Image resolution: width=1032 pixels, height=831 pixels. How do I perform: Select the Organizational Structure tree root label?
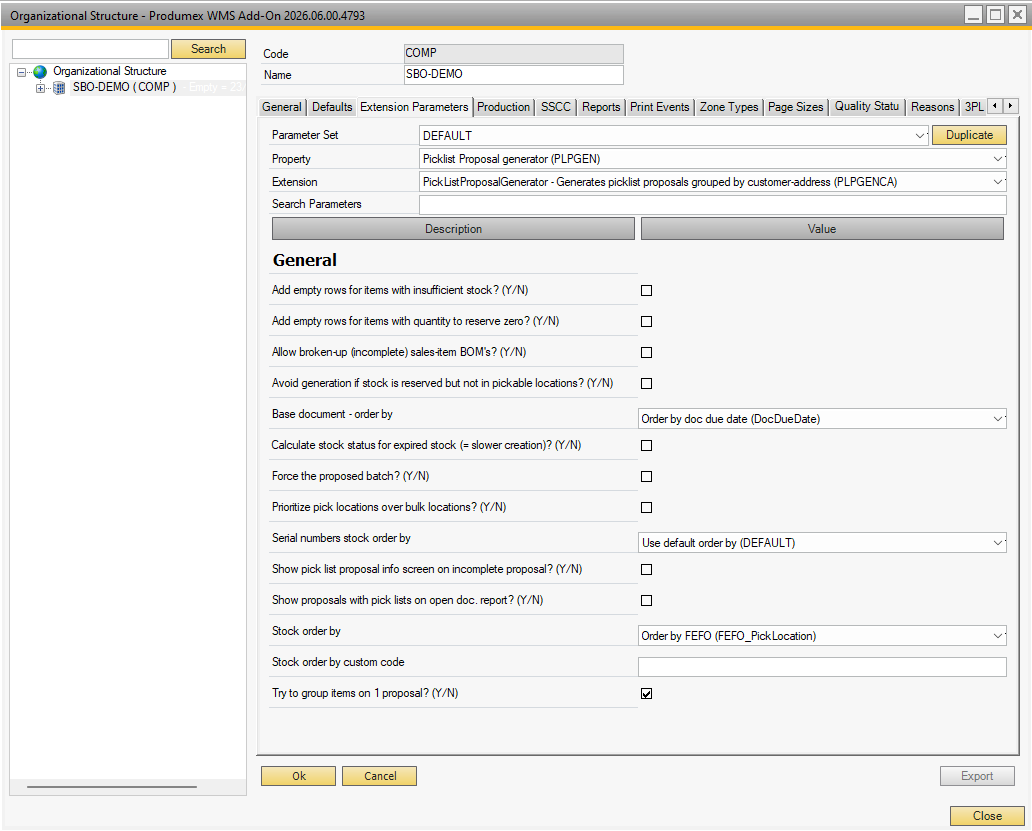click(x=109, y=71)
